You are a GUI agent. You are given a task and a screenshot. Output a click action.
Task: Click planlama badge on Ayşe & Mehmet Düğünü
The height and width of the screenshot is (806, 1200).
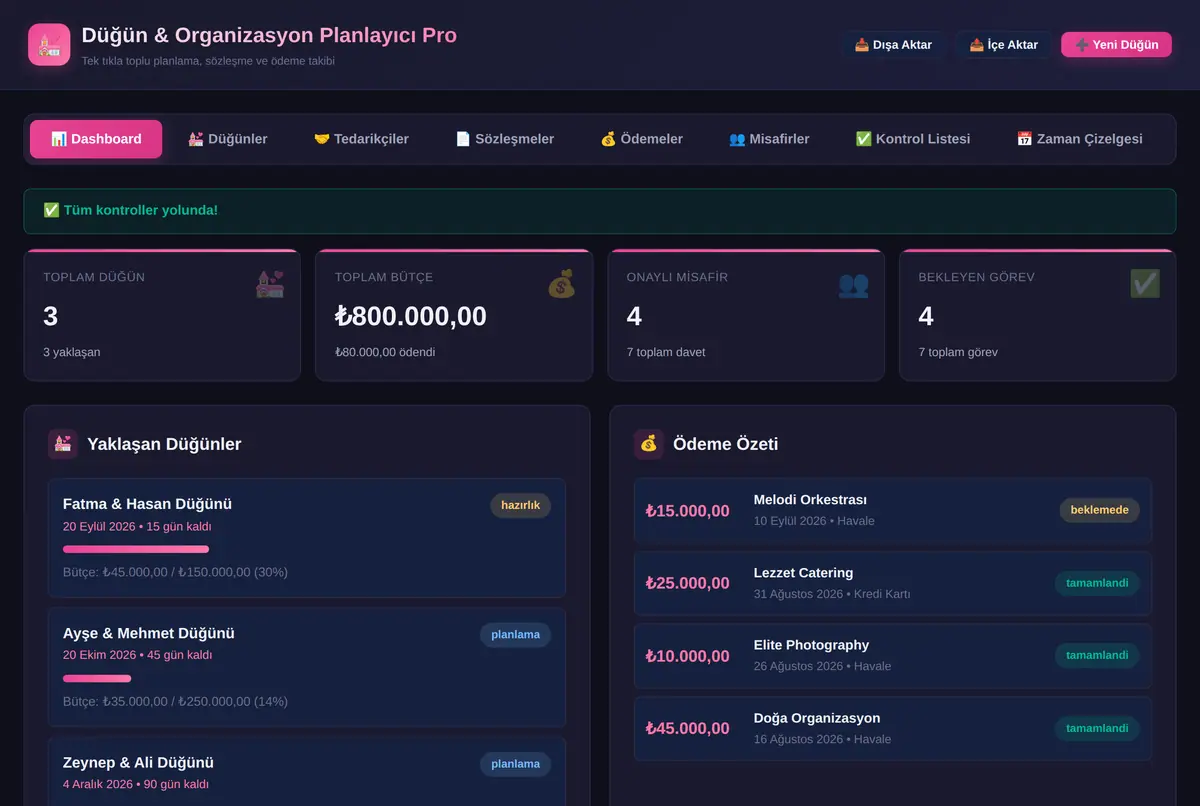(516, 635)
